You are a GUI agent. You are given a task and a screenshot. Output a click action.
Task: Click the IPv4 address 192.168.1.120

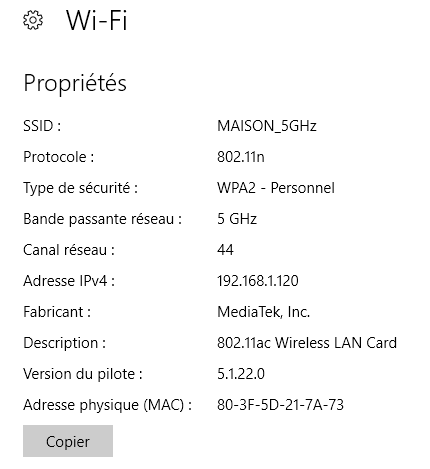258,281
